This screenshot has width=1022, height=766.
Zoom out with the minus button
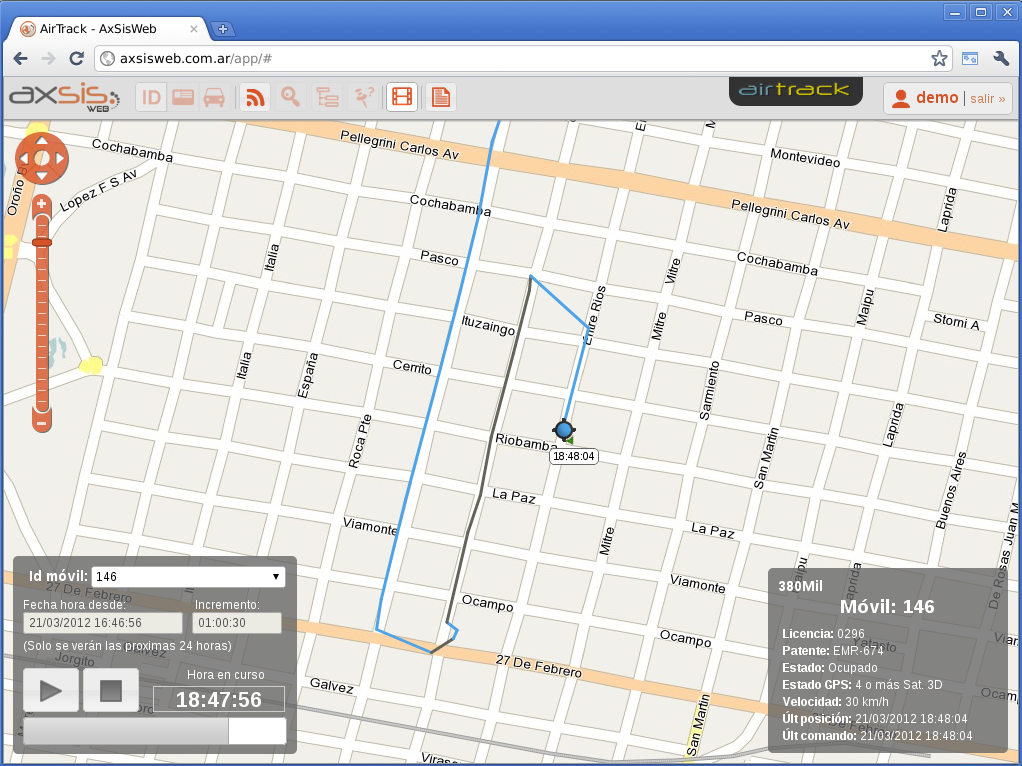(x=42, y=423)
